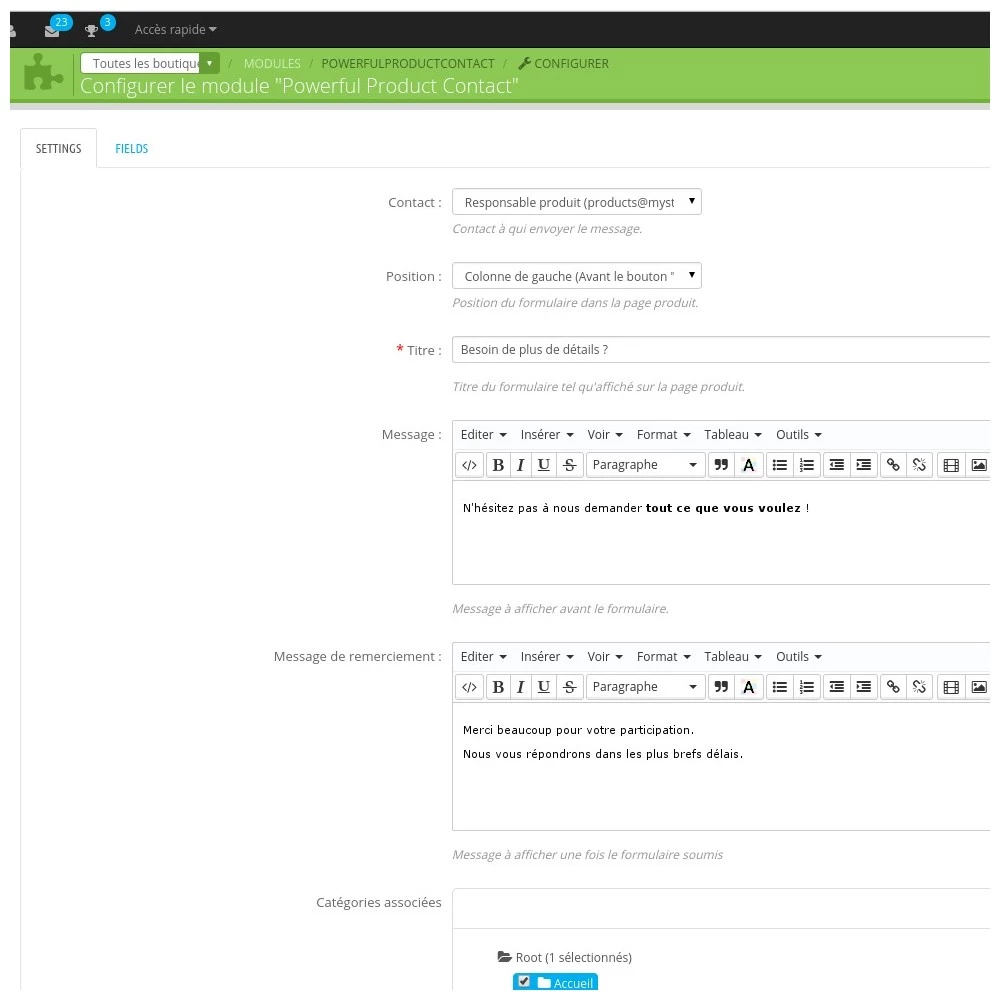This screenshot has height=1000, width=1000.
Task: Insert link in the Message editor
Action: (x=893, y=465)
